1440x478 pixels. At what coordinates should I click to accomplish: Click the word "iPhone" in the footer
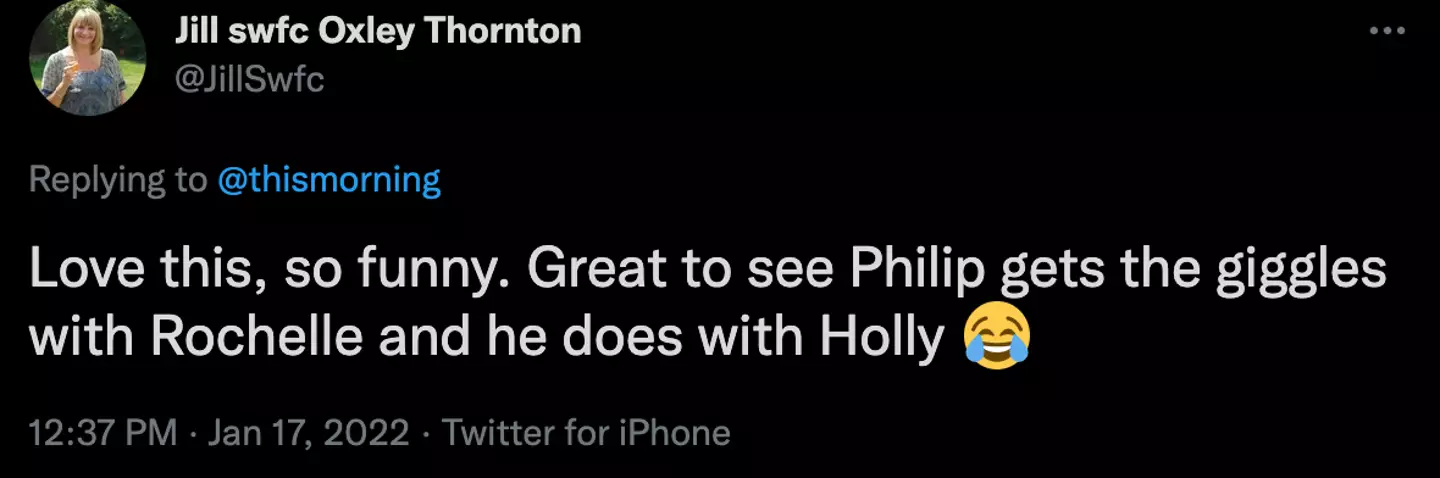(x=676, y=433)
